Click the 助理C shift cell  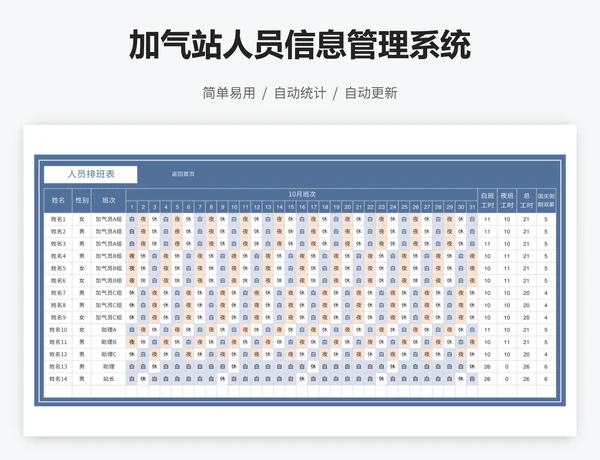click(x=109, y=354)
